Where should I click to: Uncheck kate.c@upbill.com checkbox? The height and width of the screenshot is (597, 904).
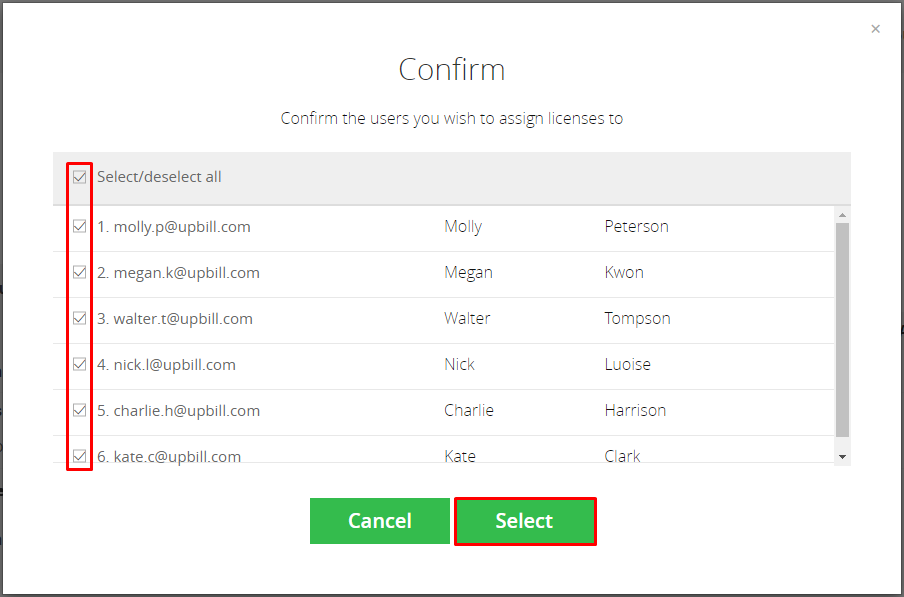click(x=80, y=456)
